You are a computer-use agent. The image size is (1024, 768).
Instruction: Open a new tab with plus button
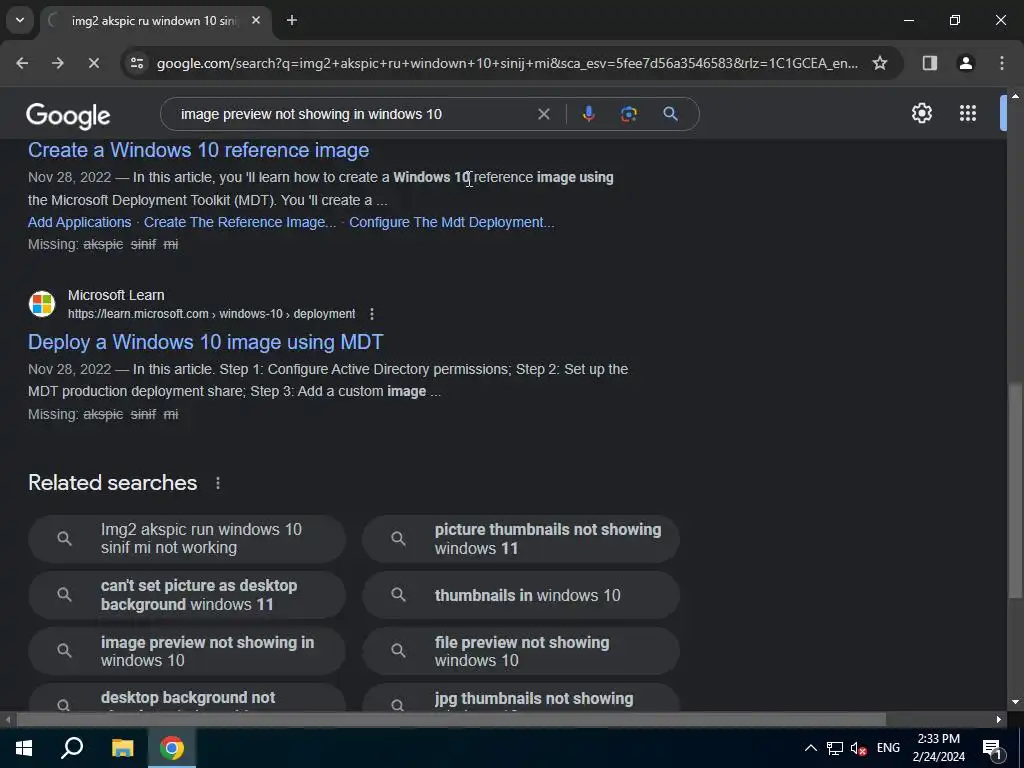(292, 20)
